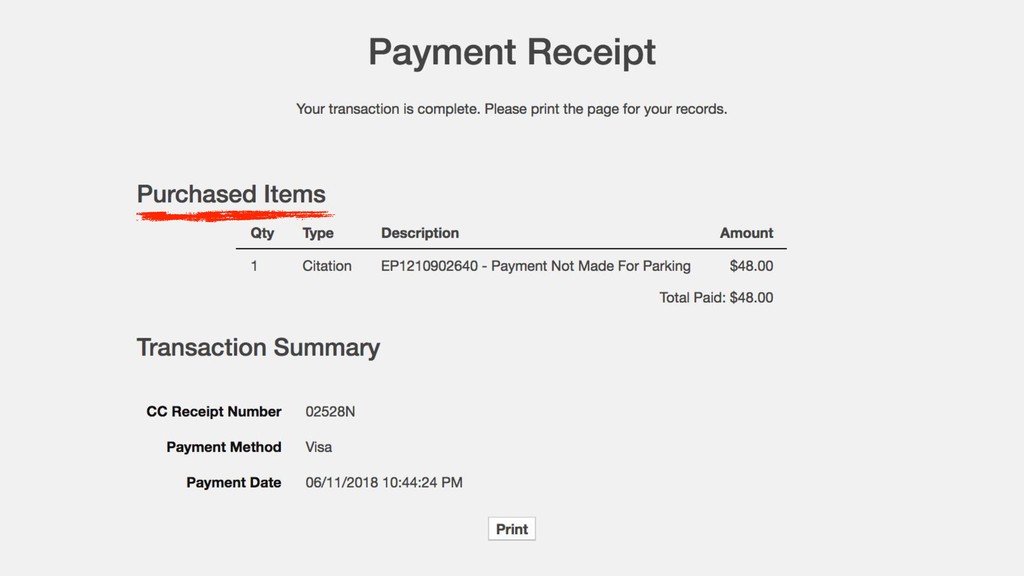Click the Description column header

coord(420,233)
